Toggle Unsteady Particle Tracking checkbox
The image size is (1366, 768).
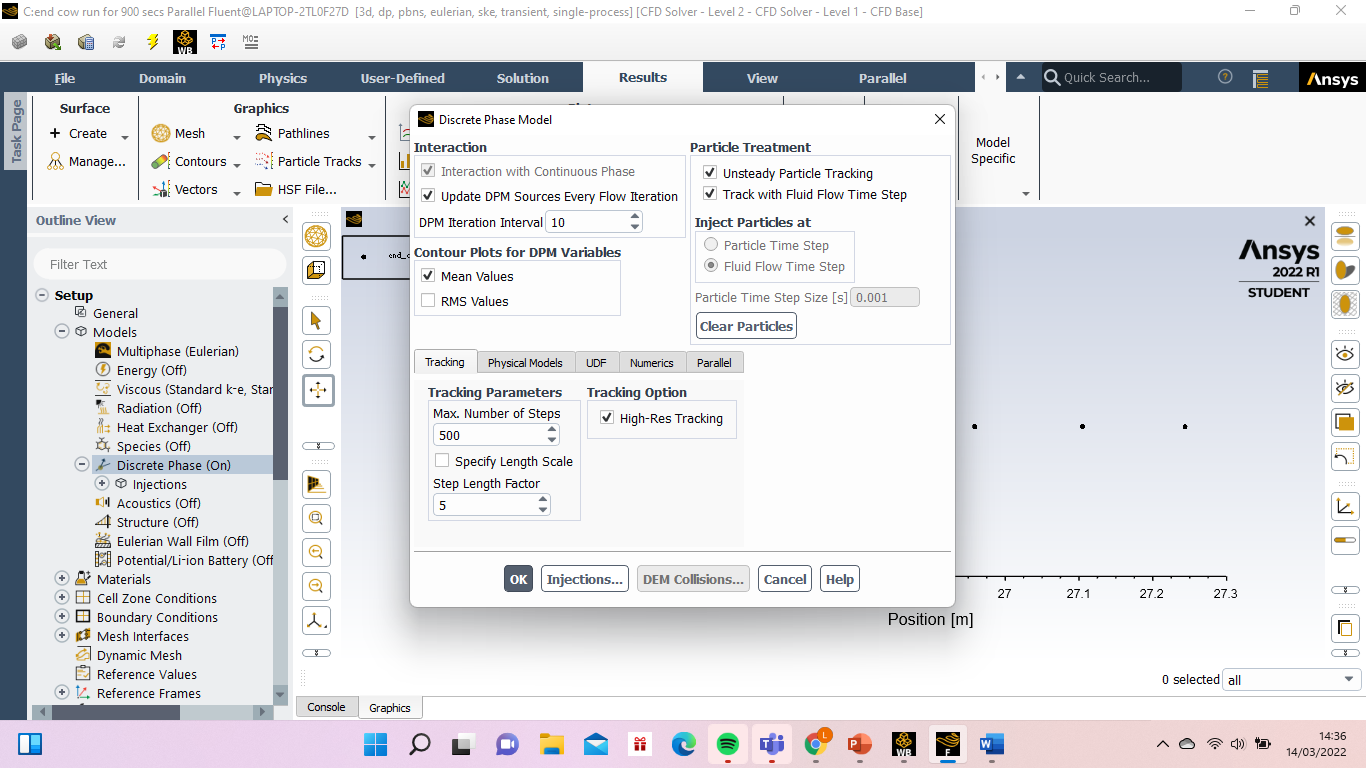click(710, 173)
